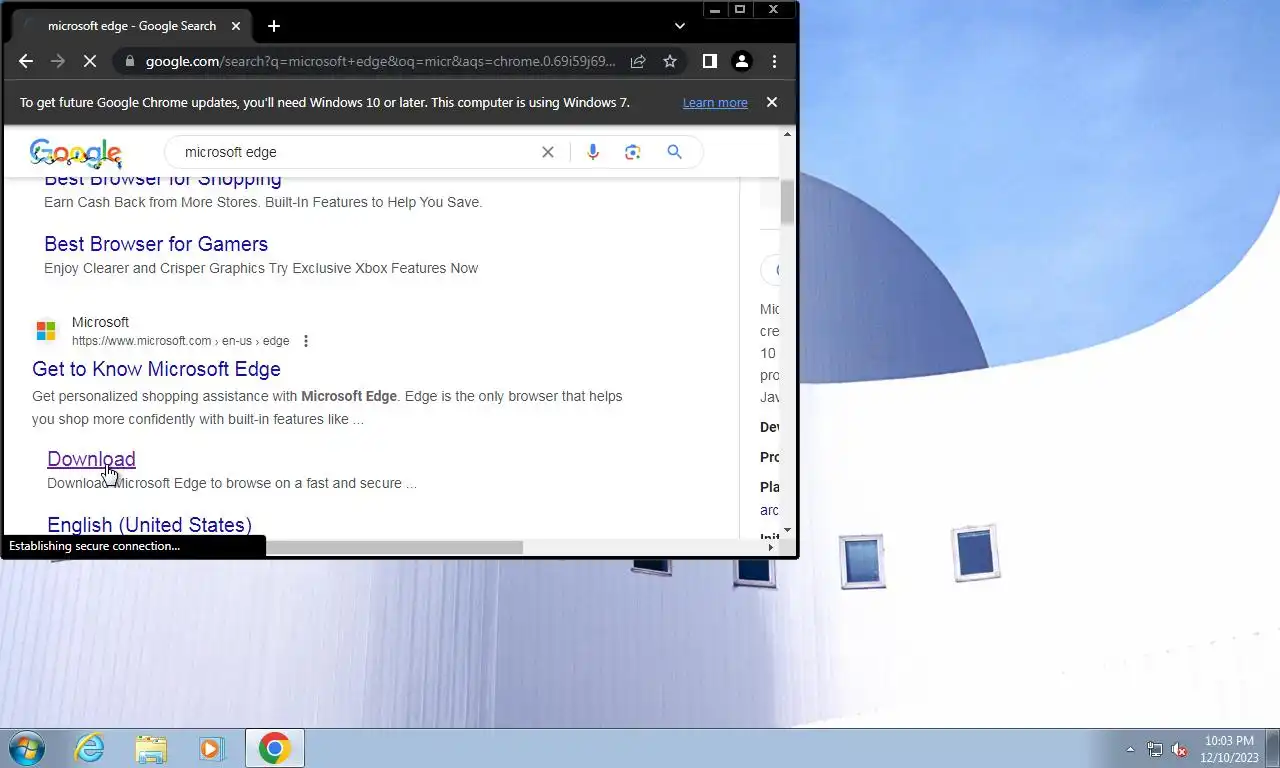This screenshot has width=1280, height=768.
Task: Open more options for Microsoft result
Action: [306, 341]
